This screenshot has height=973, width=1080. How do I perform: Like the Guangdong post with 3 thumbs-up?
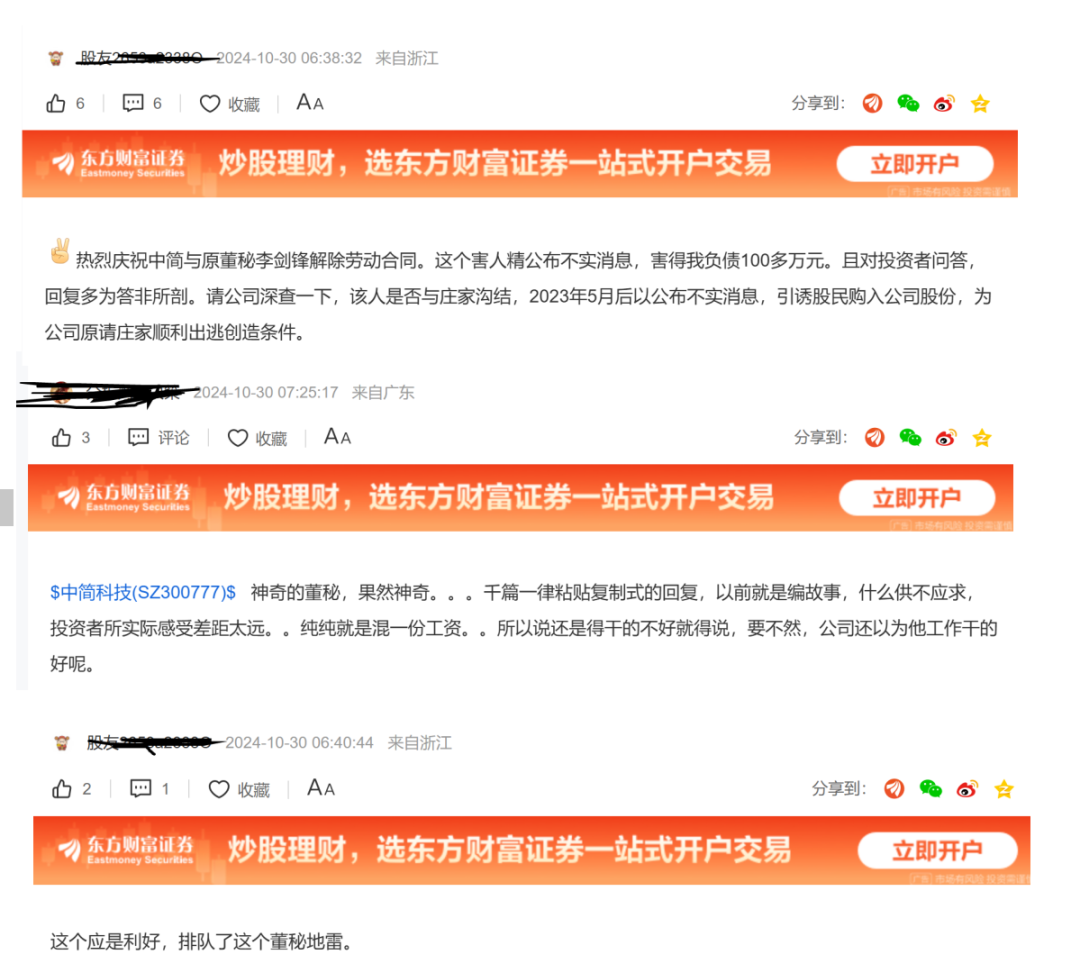[x=70, y=437]
